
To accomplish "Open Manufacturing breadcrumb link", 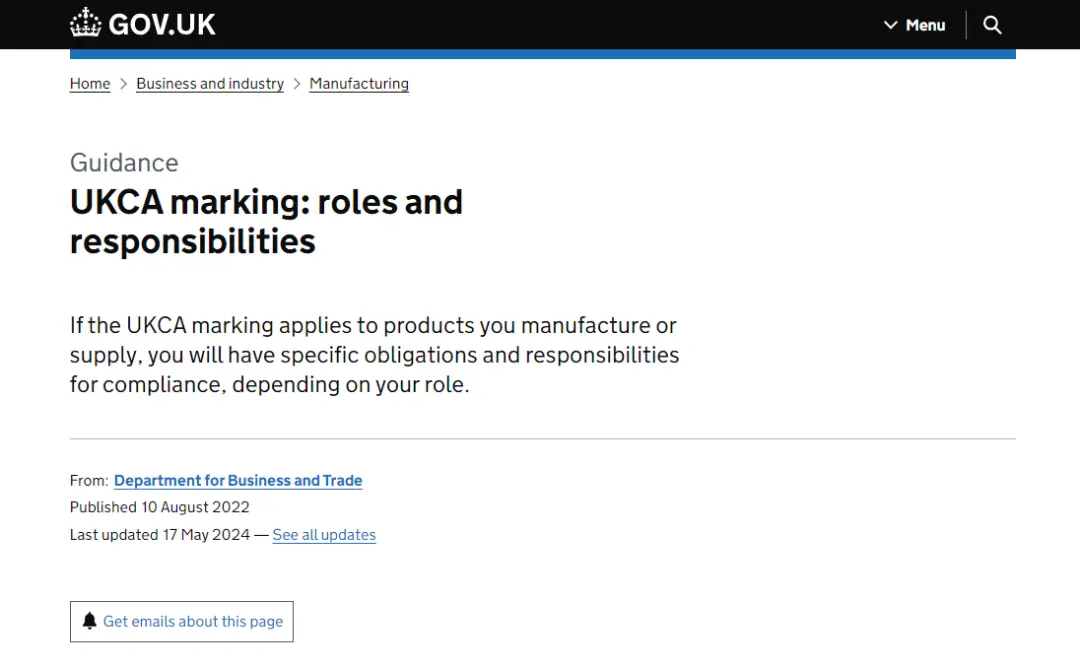I will (x=359, y=83).
